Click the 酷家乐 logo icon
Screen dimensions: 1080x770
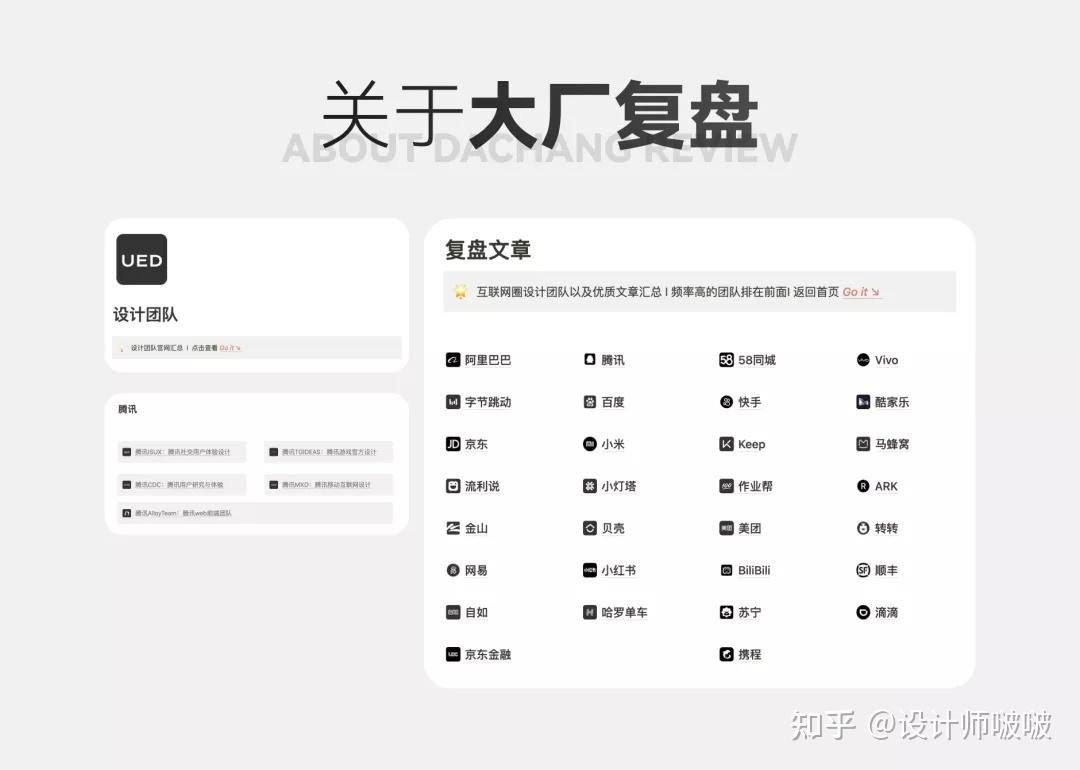point(863,402)
